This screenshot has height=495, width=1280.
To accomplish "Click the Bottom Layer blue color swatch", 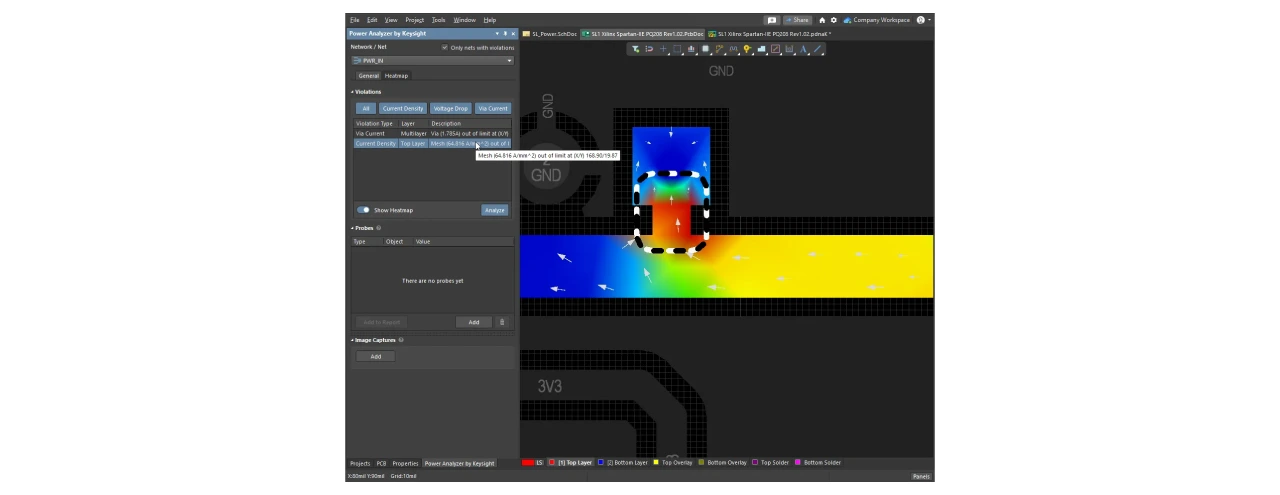I will [x=601, y=463].
